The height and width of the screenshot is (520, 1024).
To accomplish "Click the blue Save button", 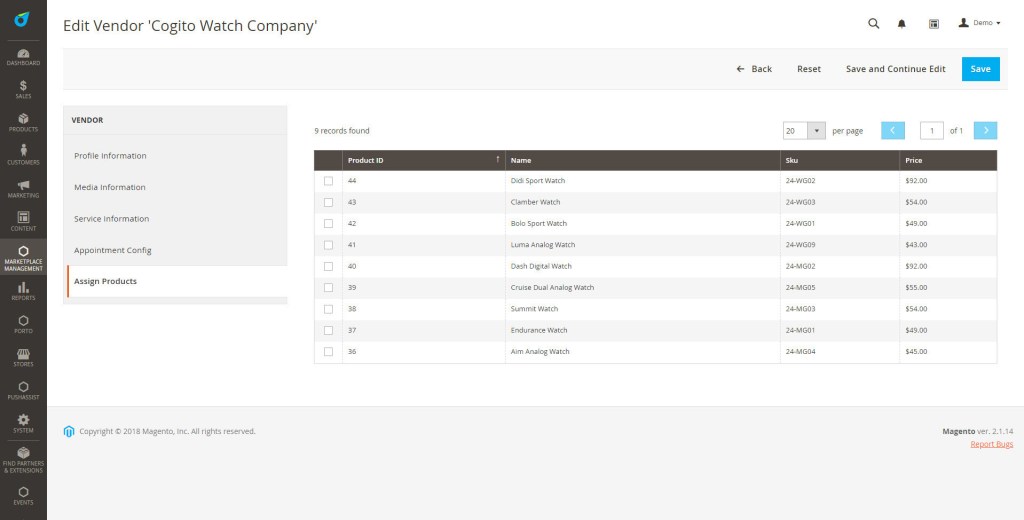I will (x=980, y=69).
